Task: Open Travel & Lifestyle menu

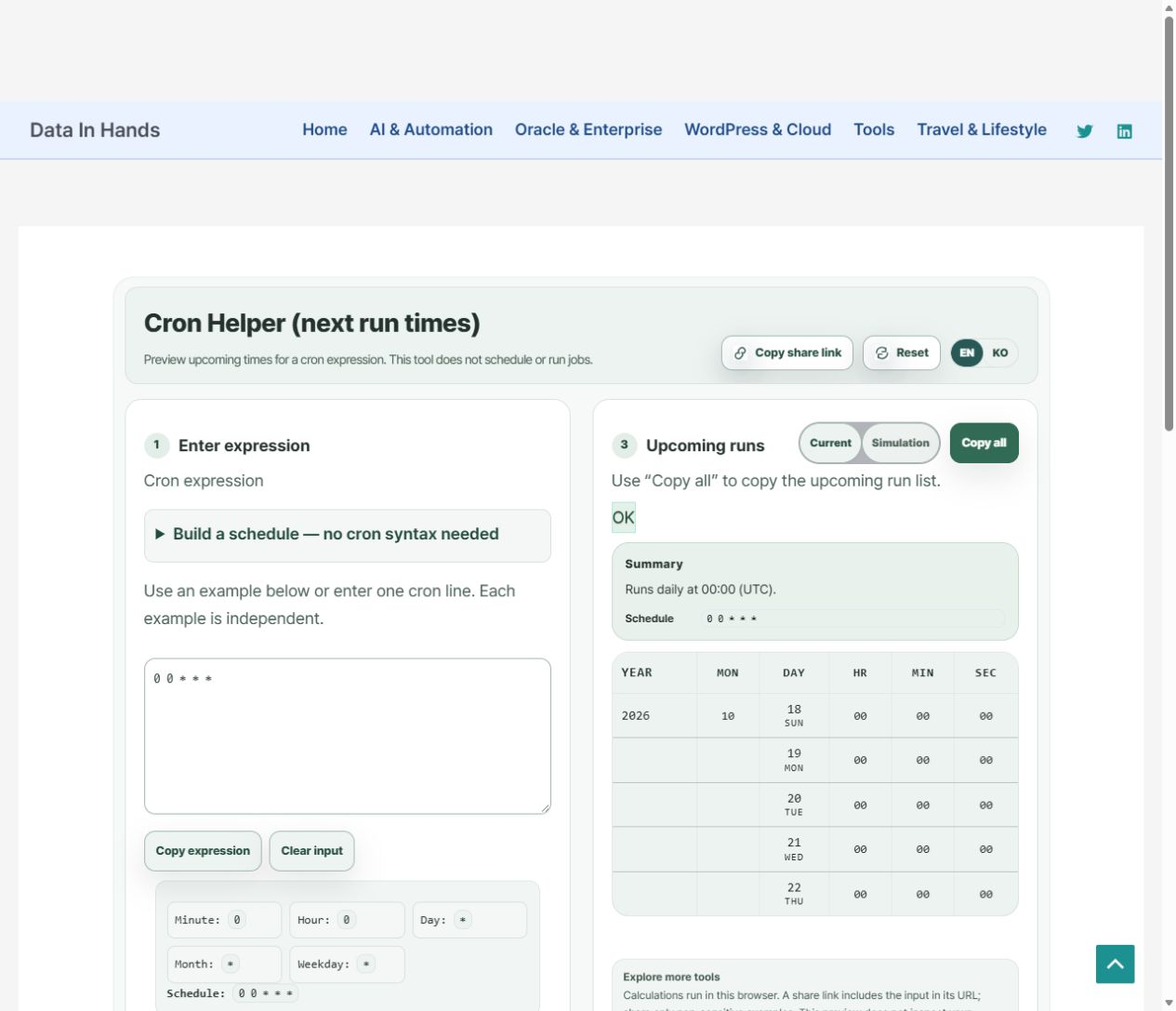Action: (982, 130)
